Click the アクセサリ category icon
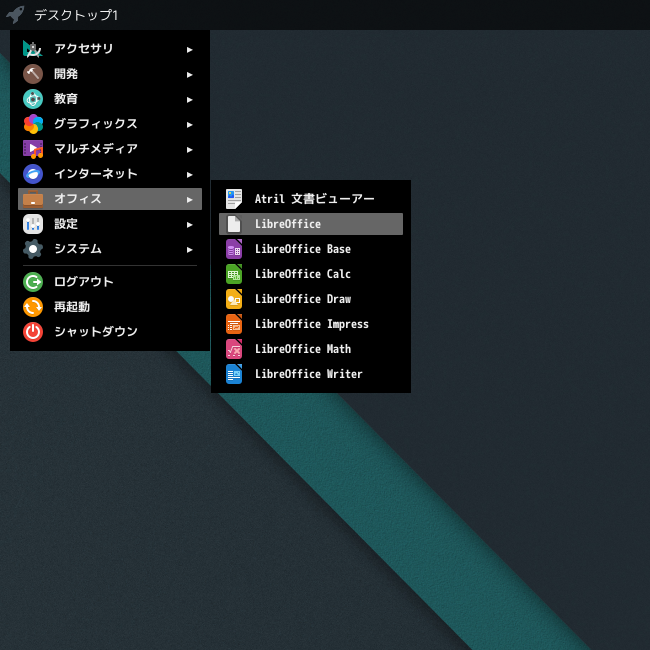650x650 pixels. coord(33,49)
